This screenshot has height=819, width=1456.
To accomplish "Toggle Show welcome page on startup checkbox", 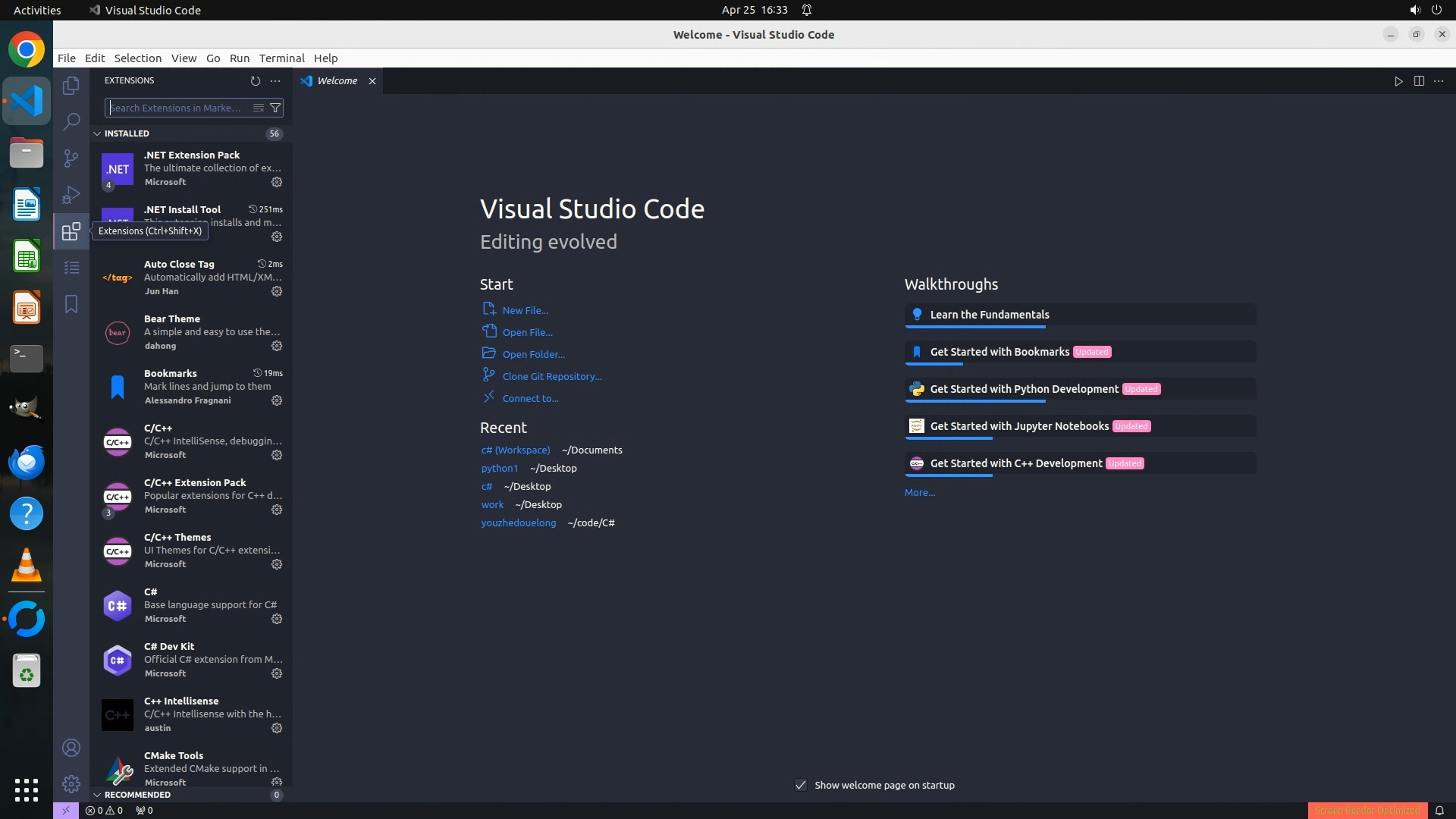I will [x=801, y=785].
